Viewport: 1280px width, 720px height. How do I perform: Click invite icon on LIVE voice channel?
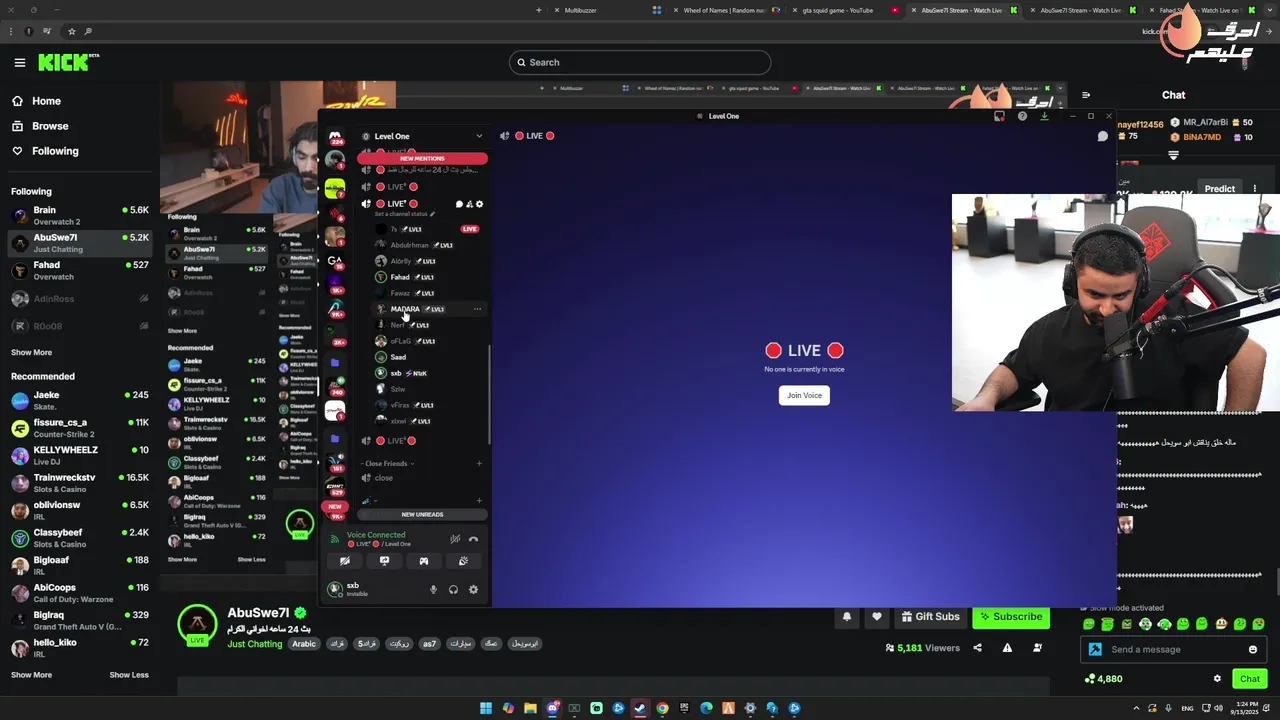pos(469,204)
